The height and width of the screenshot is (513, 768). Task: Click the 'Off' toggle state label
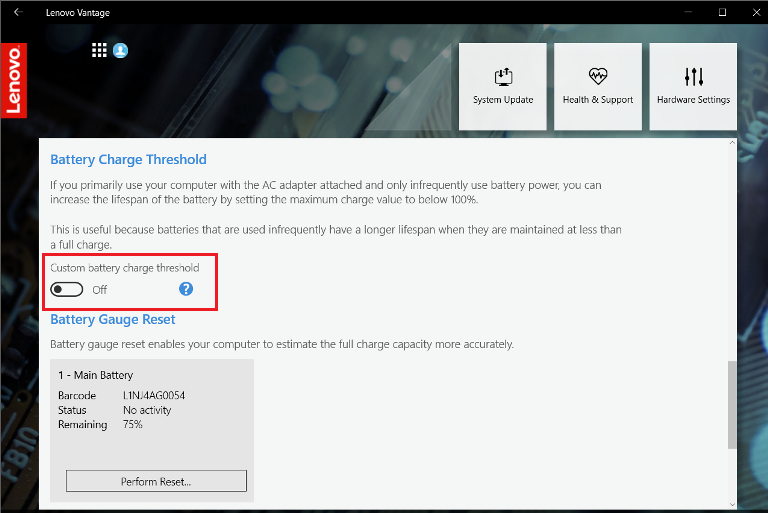(x=99, y=290)
